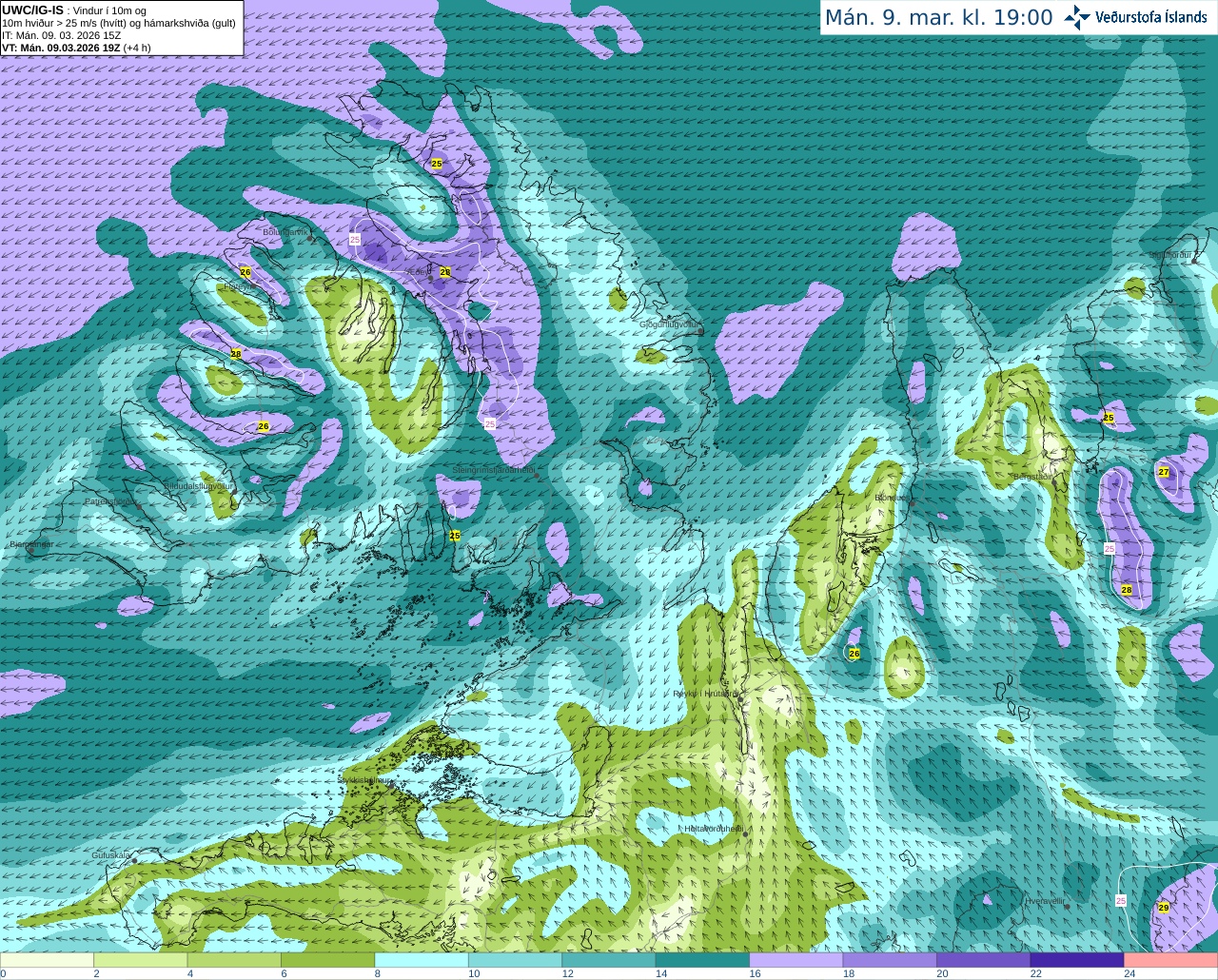The height and width of the screenshot is (980, 1218).
Task: Click the Æðey station label
Action: coord(419,272)
